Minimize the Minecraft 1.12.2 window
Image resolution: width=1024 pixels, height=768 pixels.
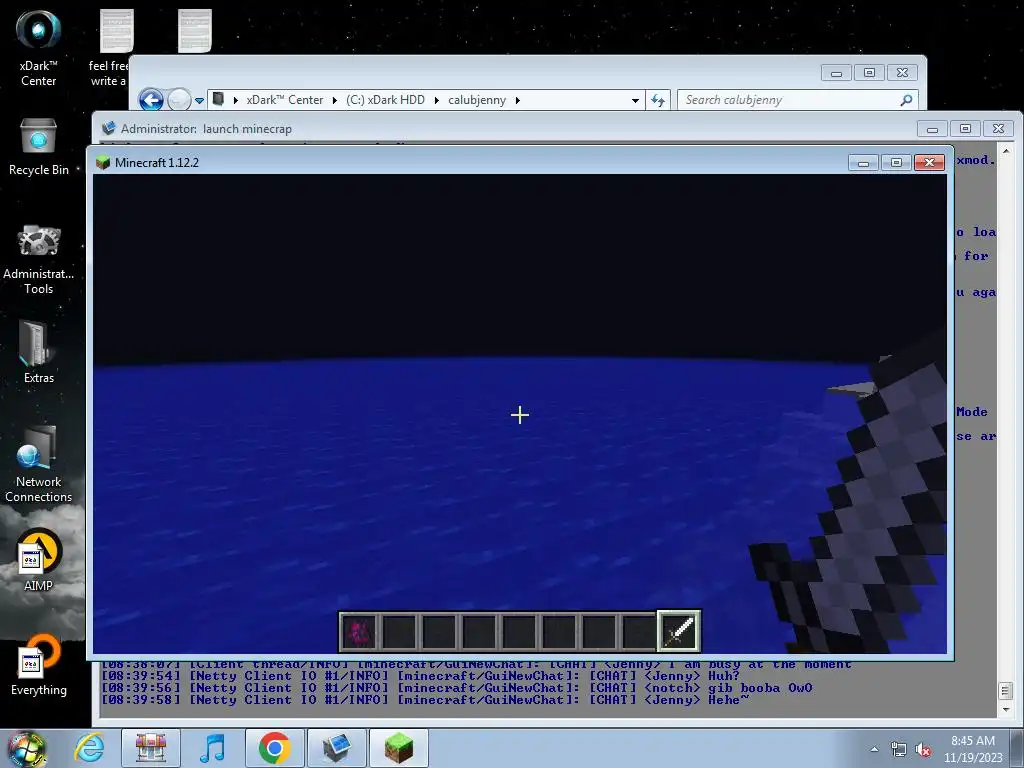863,163
